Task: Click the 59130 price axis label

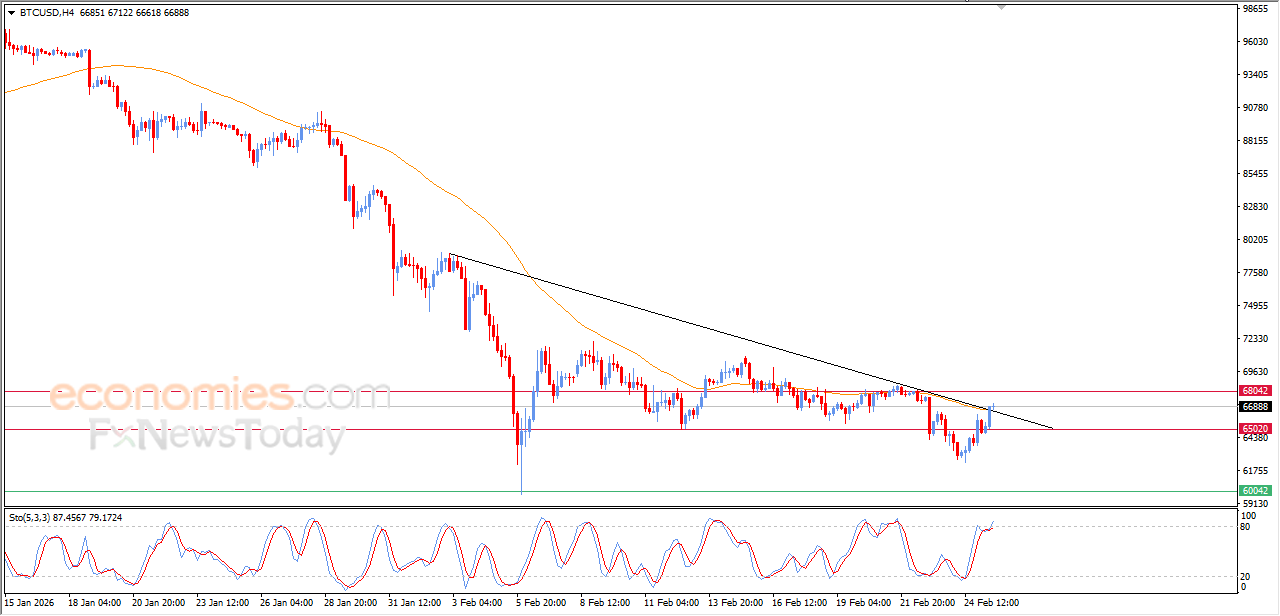Action: [1256, 504]
